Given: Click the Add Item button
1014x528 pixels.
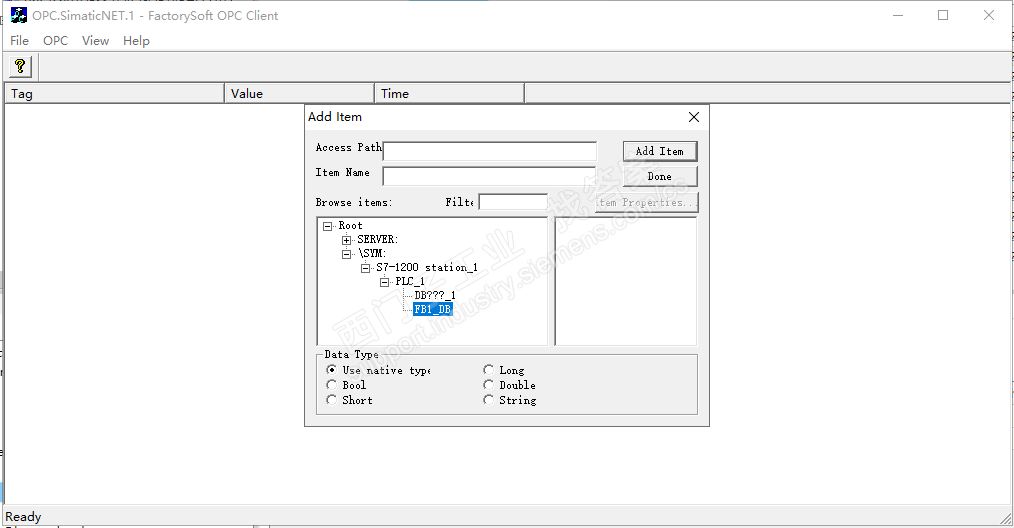Looking at the screenshot, I should point(660,151).
